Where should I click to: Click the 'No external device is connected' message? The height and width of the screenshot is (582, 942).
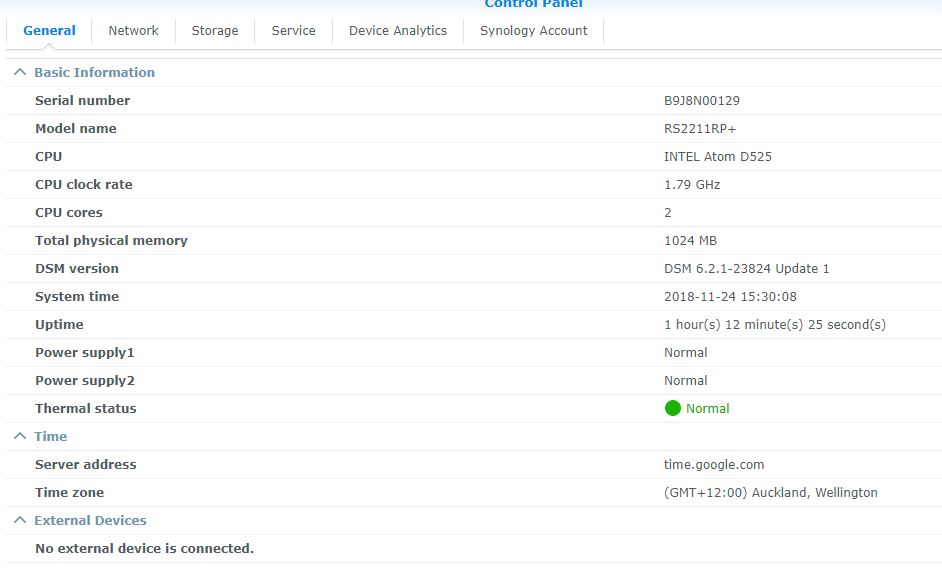(x=144, y=548)
